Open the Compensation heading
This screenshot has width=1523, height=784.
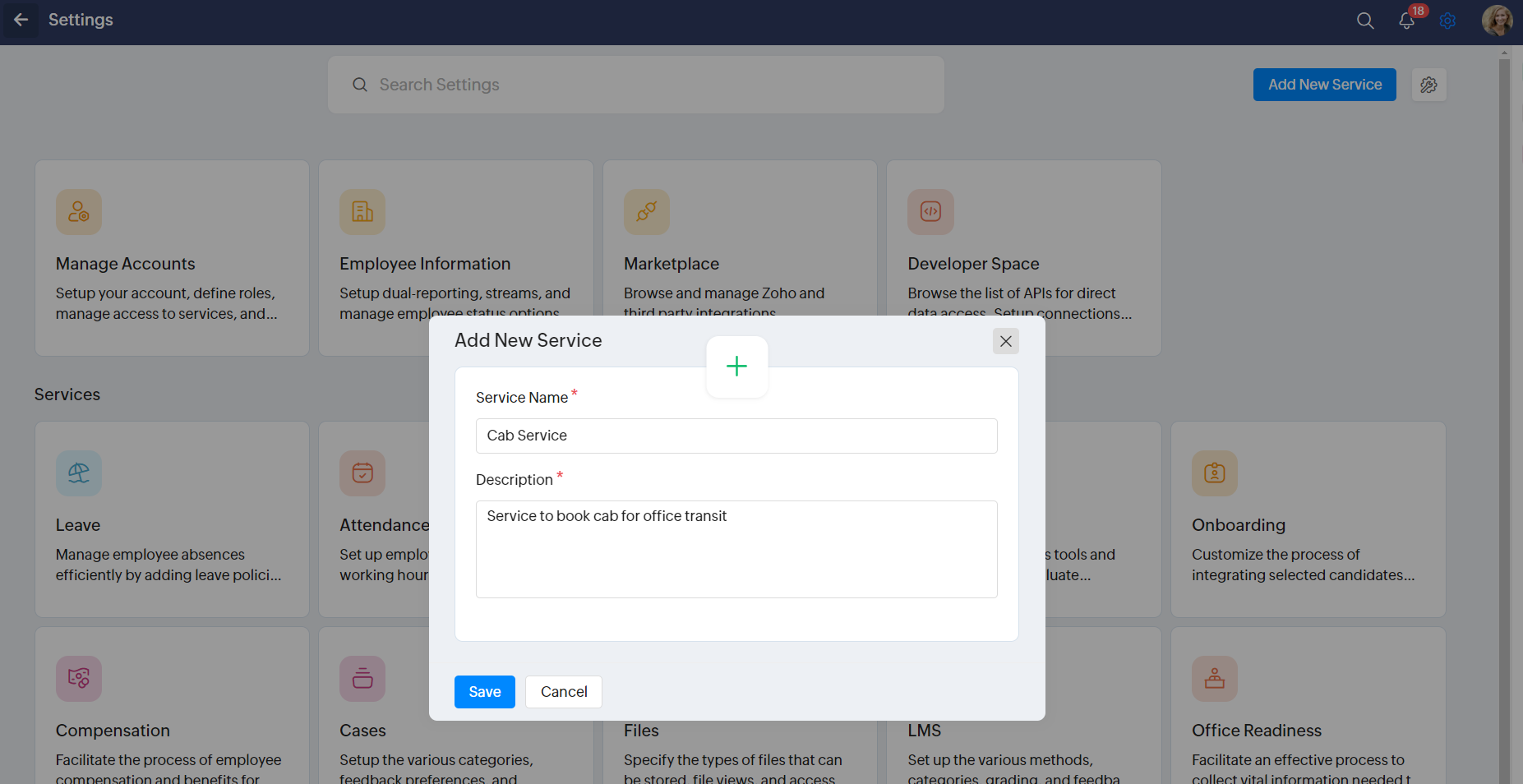click(113, 731)
